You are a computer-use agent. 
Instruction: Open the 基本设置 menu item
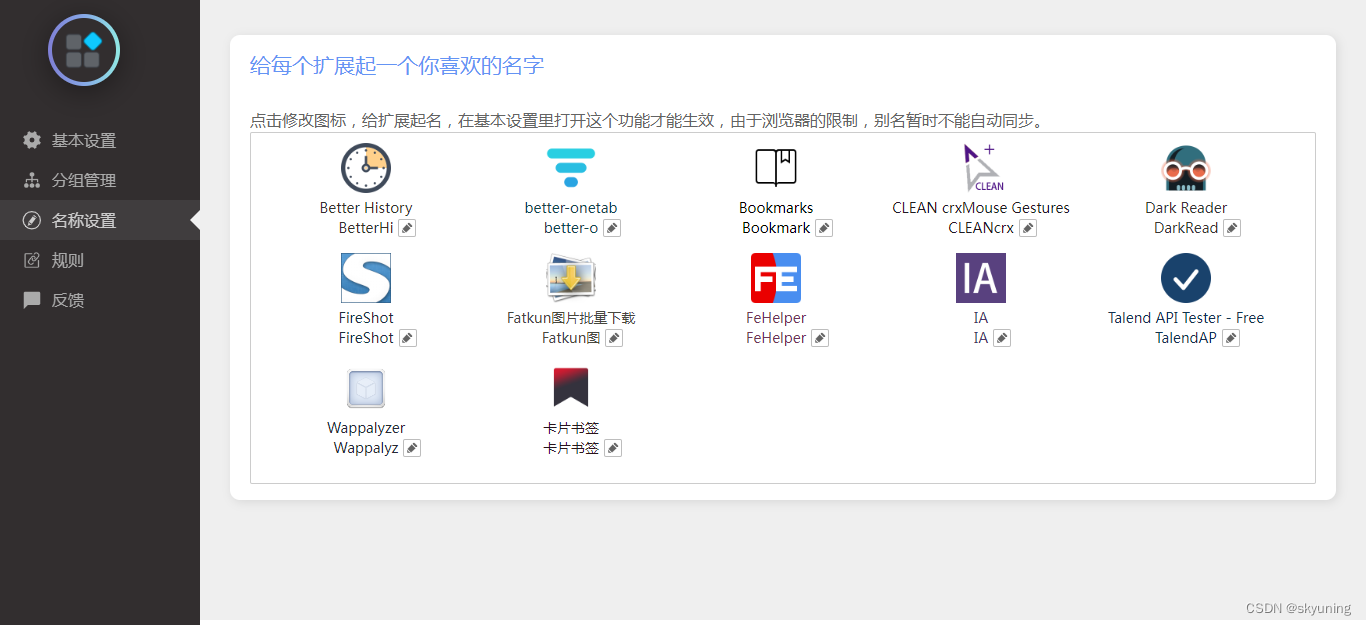tap(100, 140)
